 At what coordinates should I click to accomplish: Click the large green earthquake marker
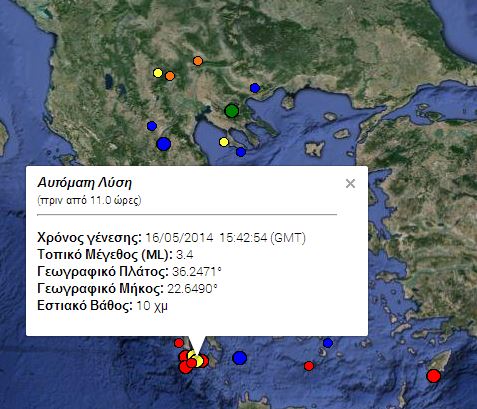click(x=231, y=111)
